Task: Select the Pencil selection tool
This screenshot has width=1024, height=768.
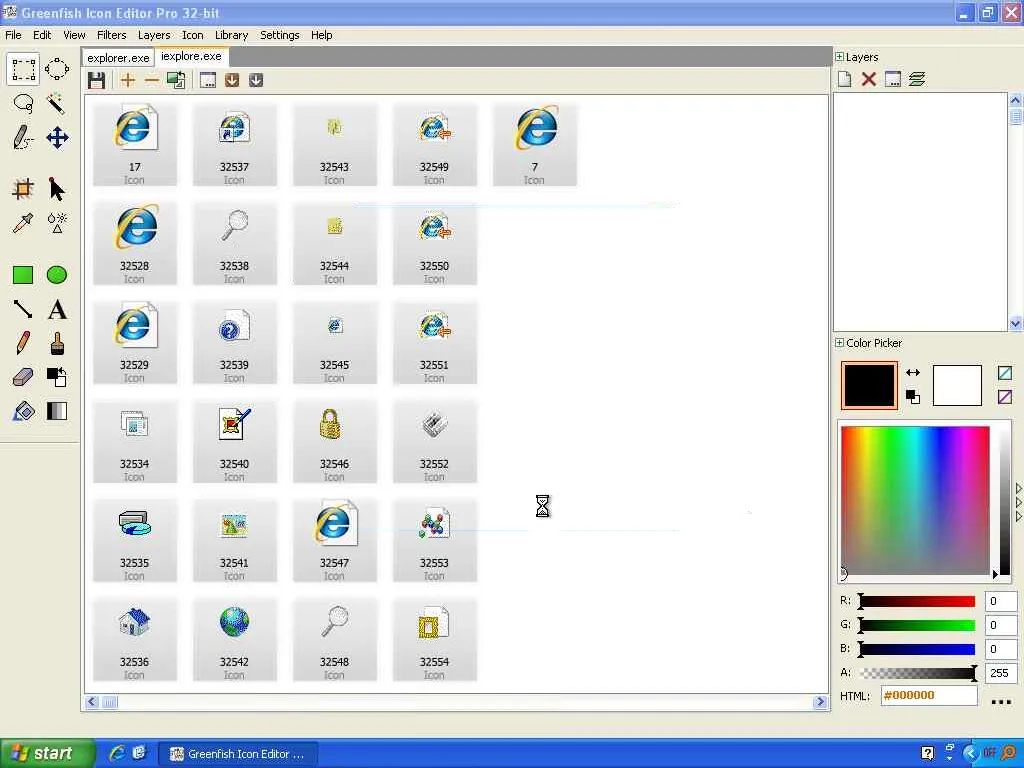Action: pos(23,138)
